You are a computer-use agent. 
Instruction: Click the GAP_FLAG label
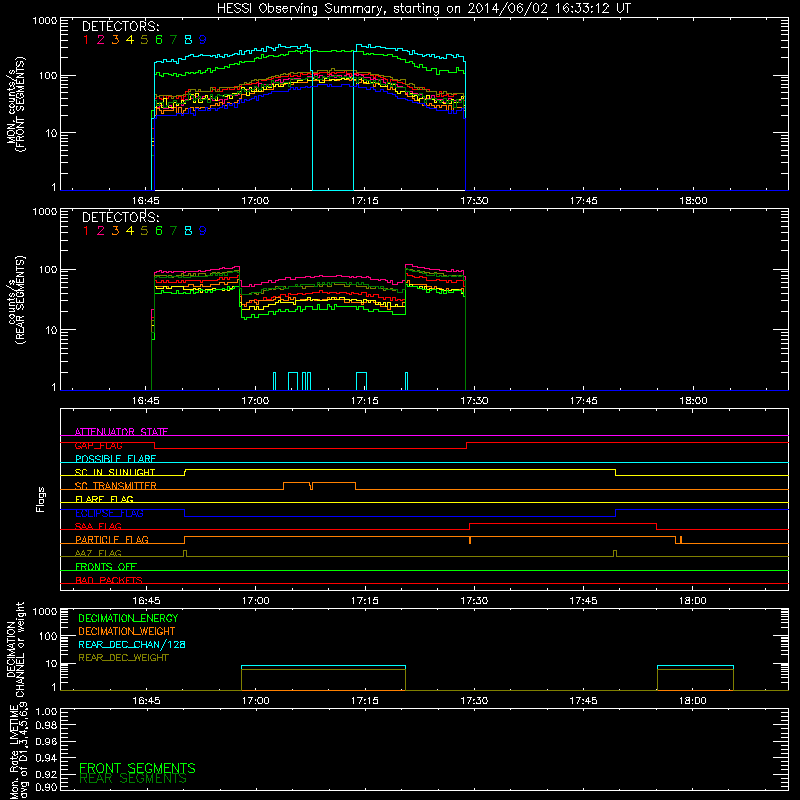[x=98, y=445]
